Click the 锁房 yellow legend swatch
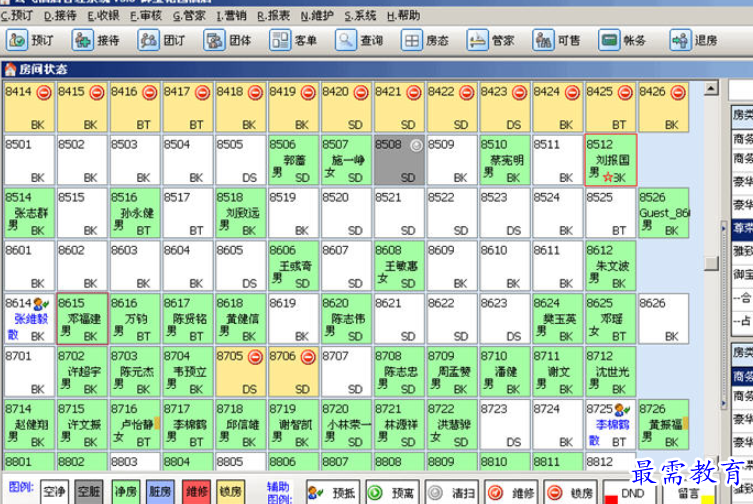The image size is (753, 504). tap(231, 492)
